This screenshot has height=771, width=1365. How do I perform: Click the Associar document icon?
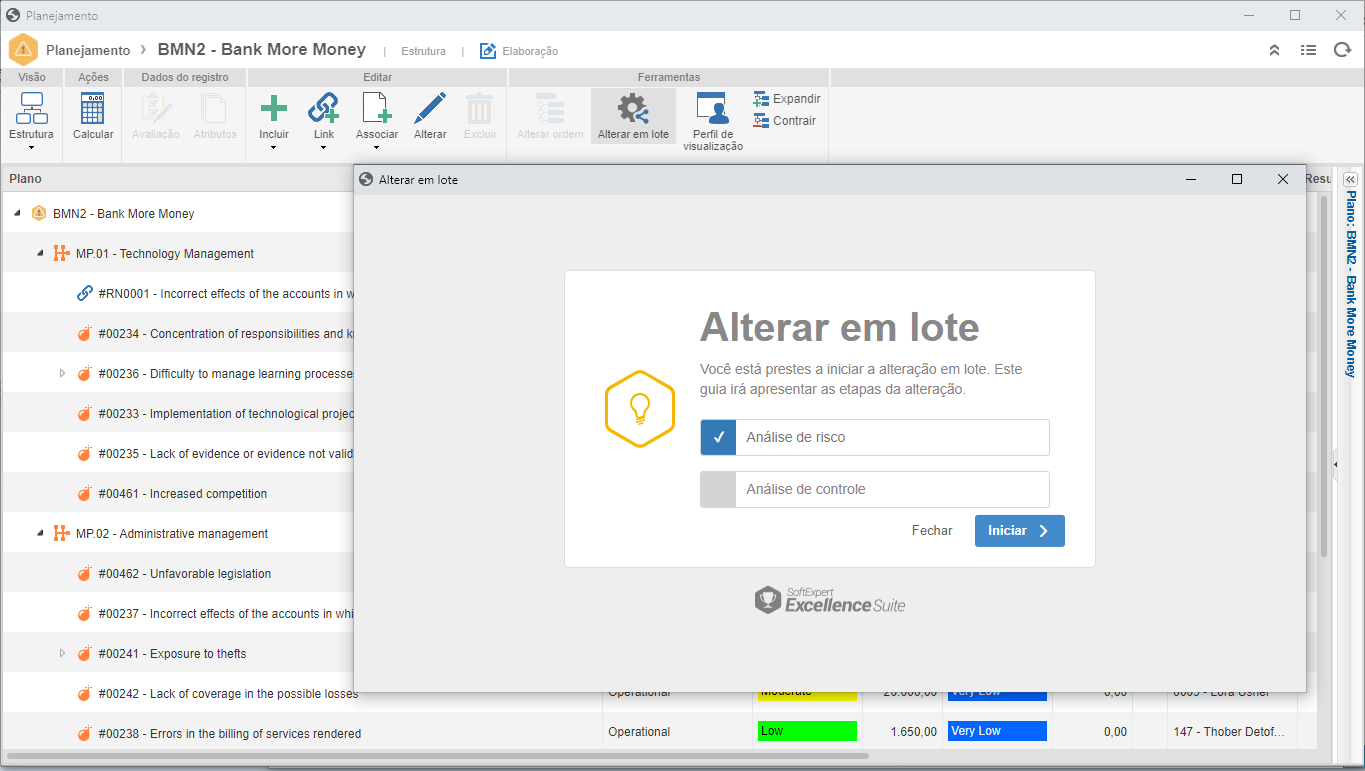tap(376, 108)
